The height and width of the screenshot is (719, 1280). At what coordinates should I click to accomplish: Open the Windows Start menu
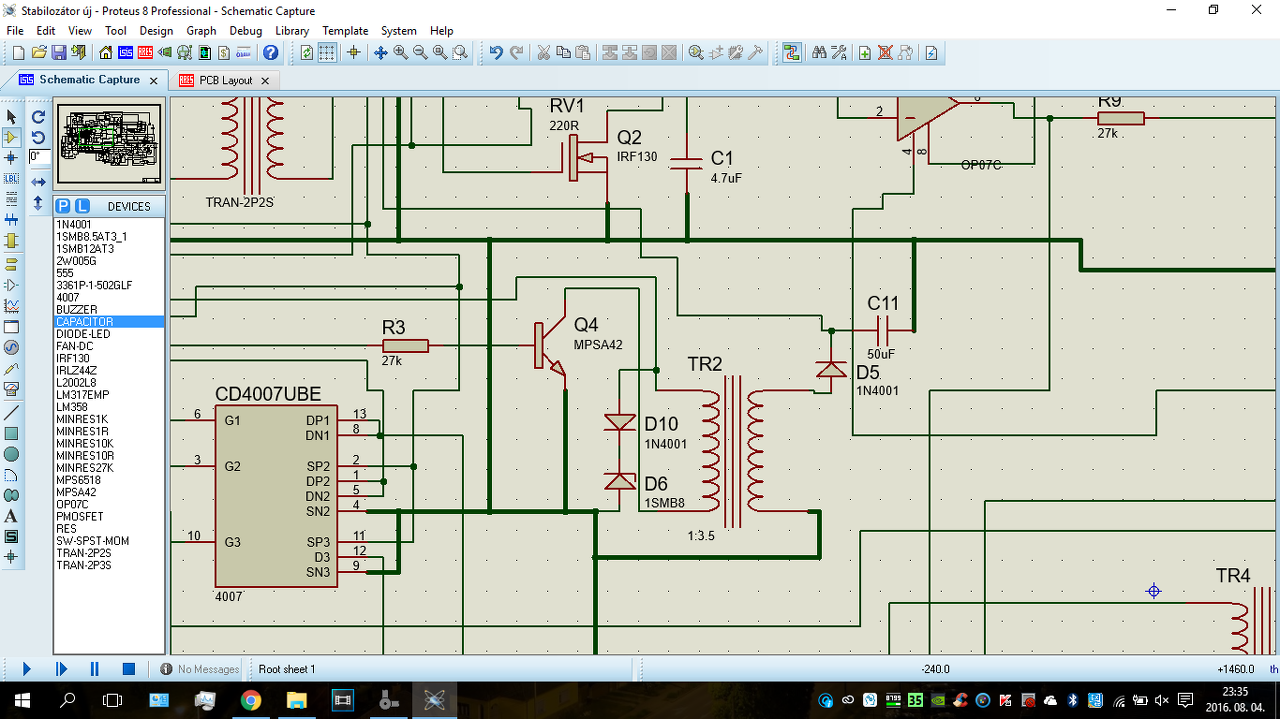click(22, 700)
